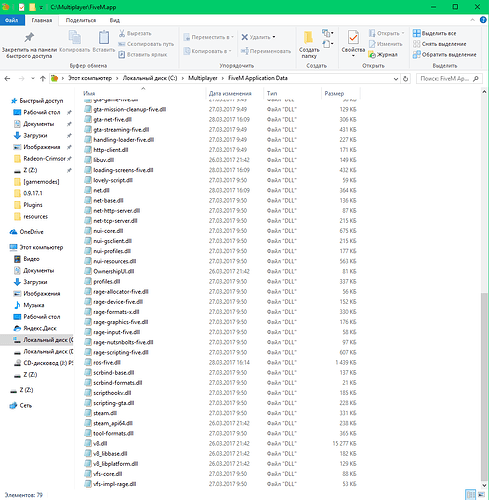489x500 pixels.
Task: Open the [gamemodes] folder in sidebar
Action: tap(41, 182)
